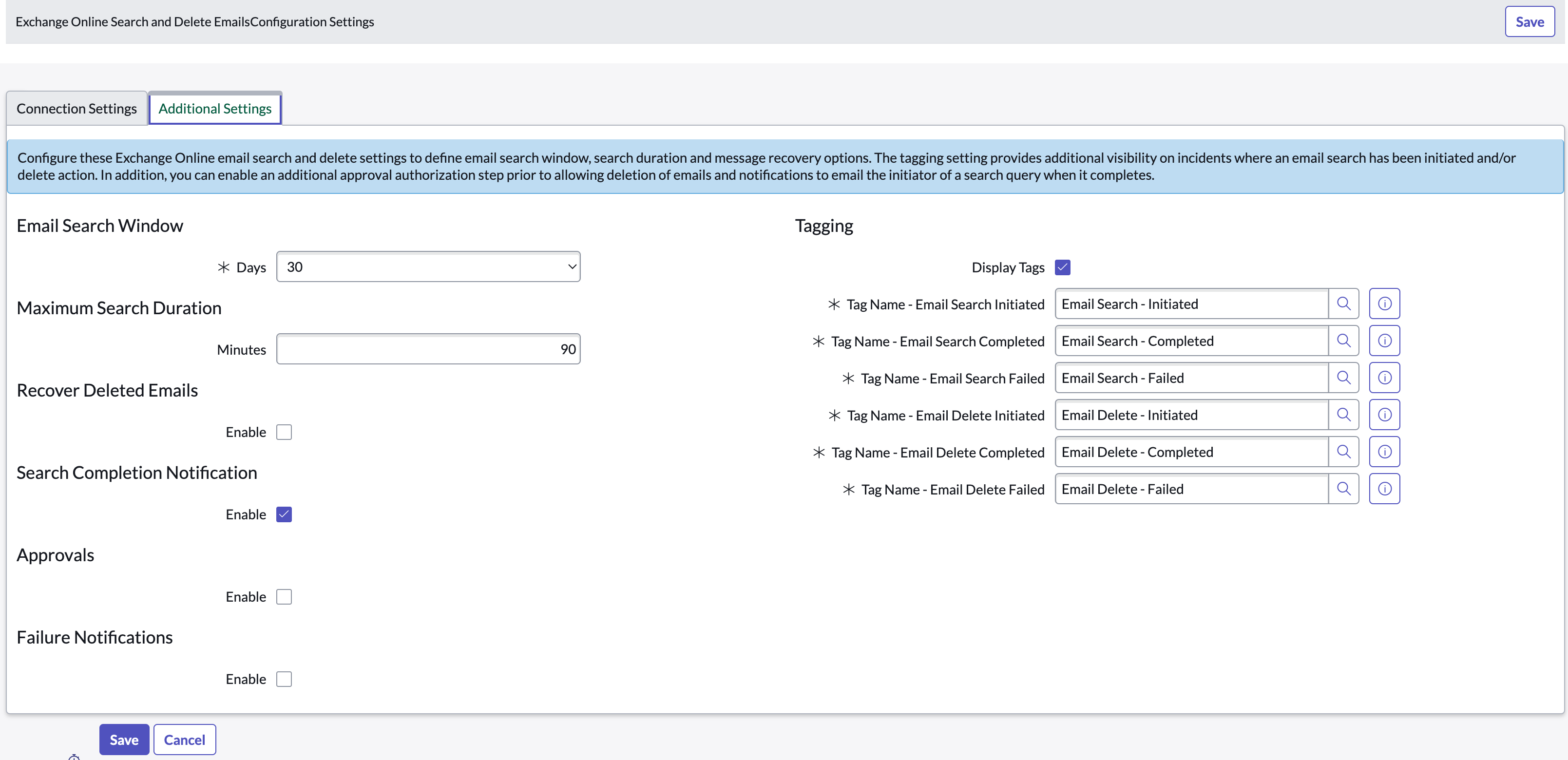Preview record info for Email Delete Initiated tag
Image resolution: width=1568 pixels, height=760 pixels.
click(1384, 415)
